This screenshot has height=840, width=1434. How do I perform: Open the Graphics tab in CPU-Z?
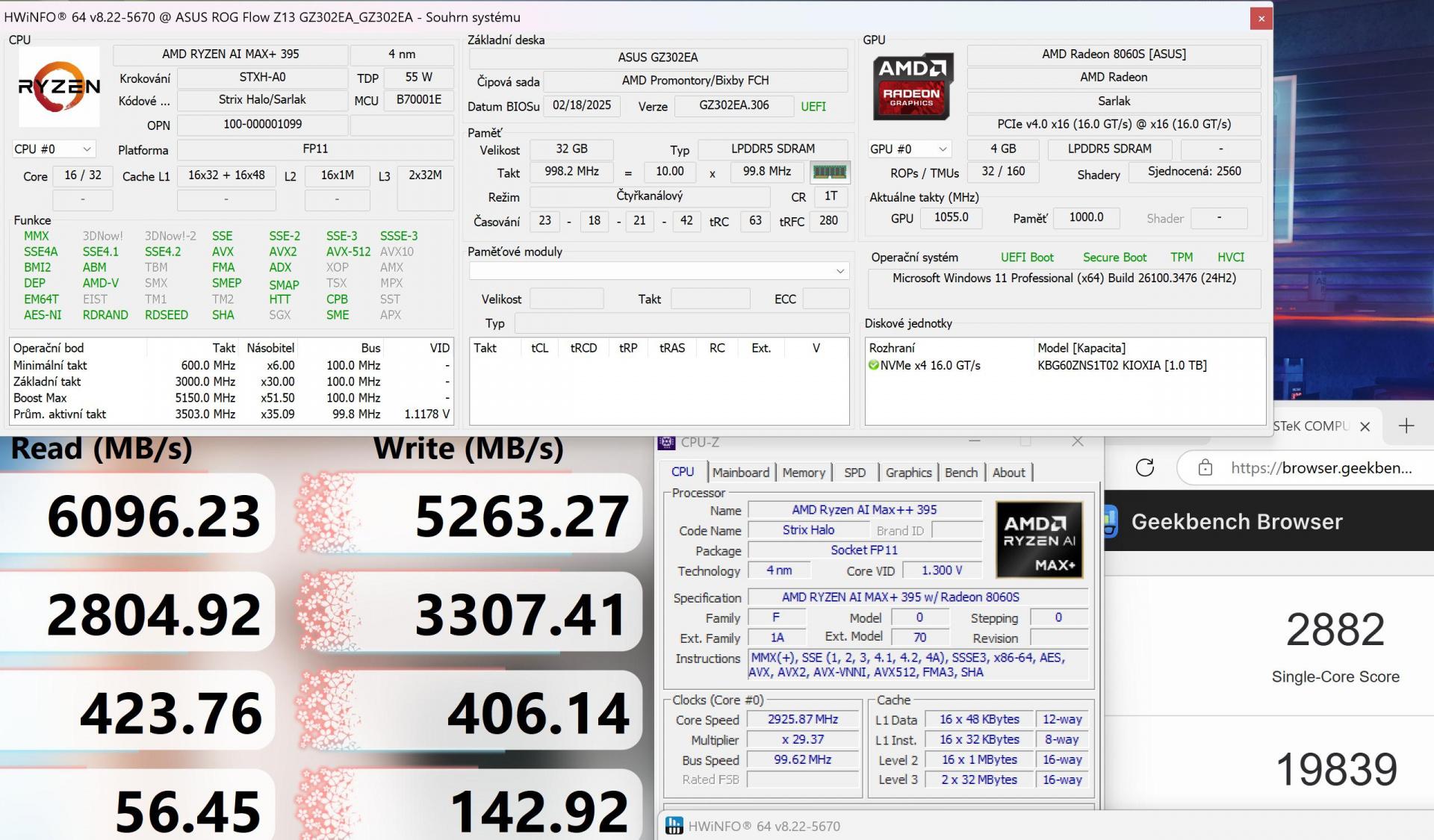908,473
